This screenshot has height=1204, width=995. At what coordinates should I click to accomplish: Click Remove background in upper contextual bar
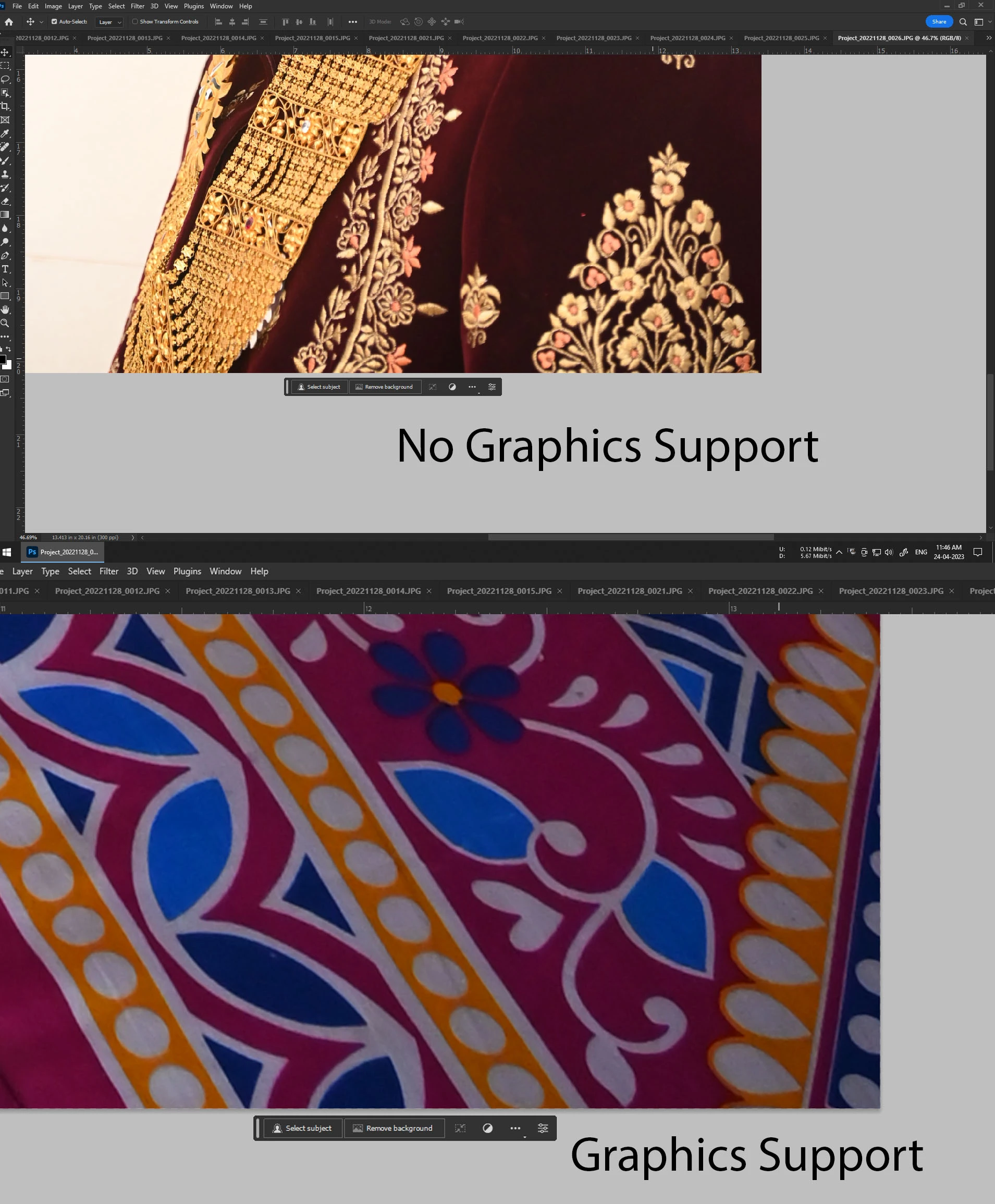click(385, 387)
